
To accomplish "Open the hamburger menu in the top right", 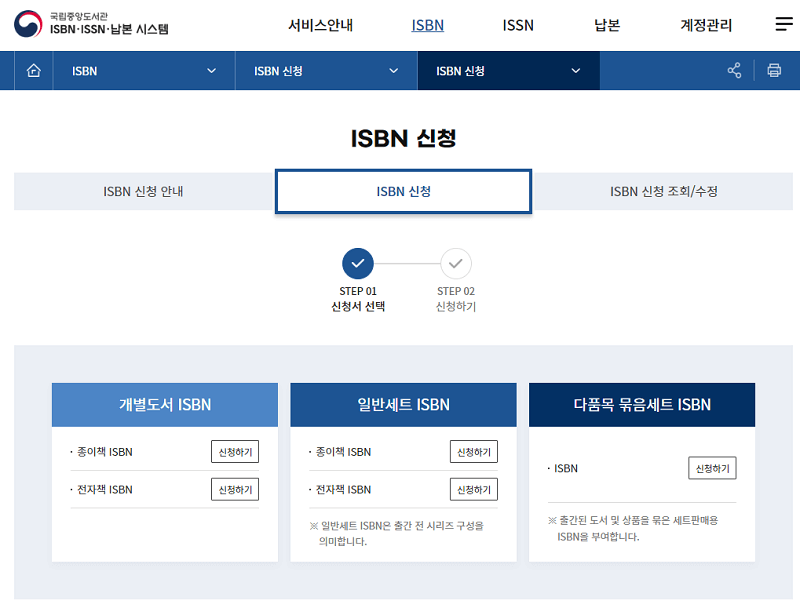I will pyautogui.click(x=784, y=24).
